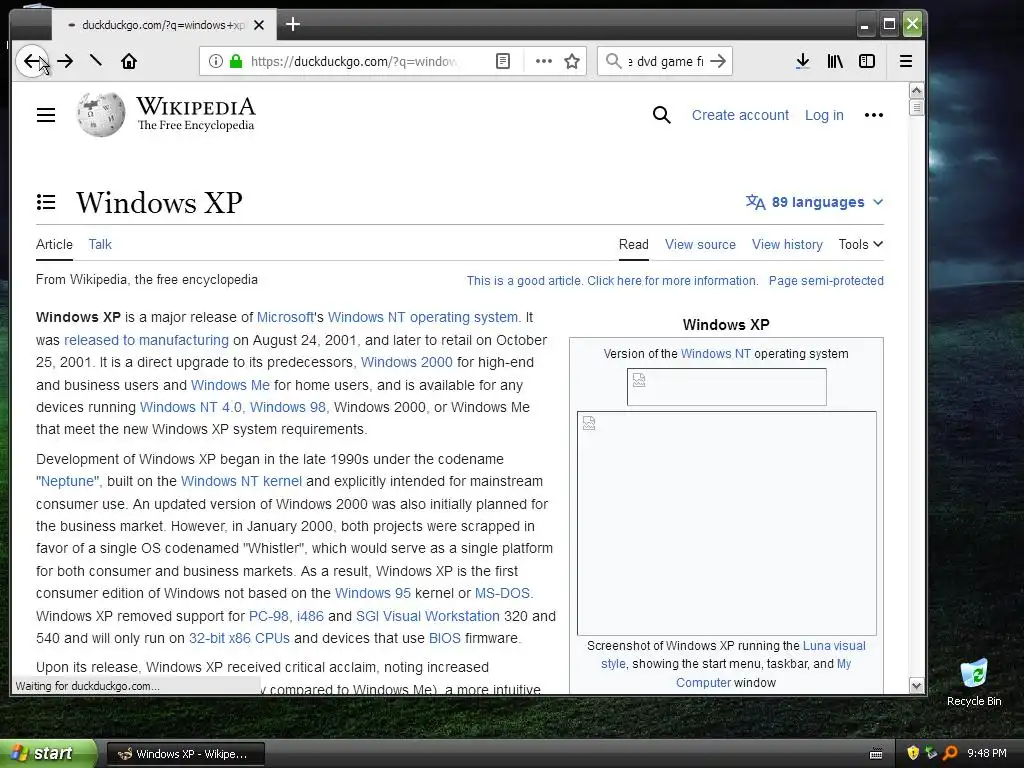Follow the BIOS link
The image size is (1024, 768).
(445, 639)
